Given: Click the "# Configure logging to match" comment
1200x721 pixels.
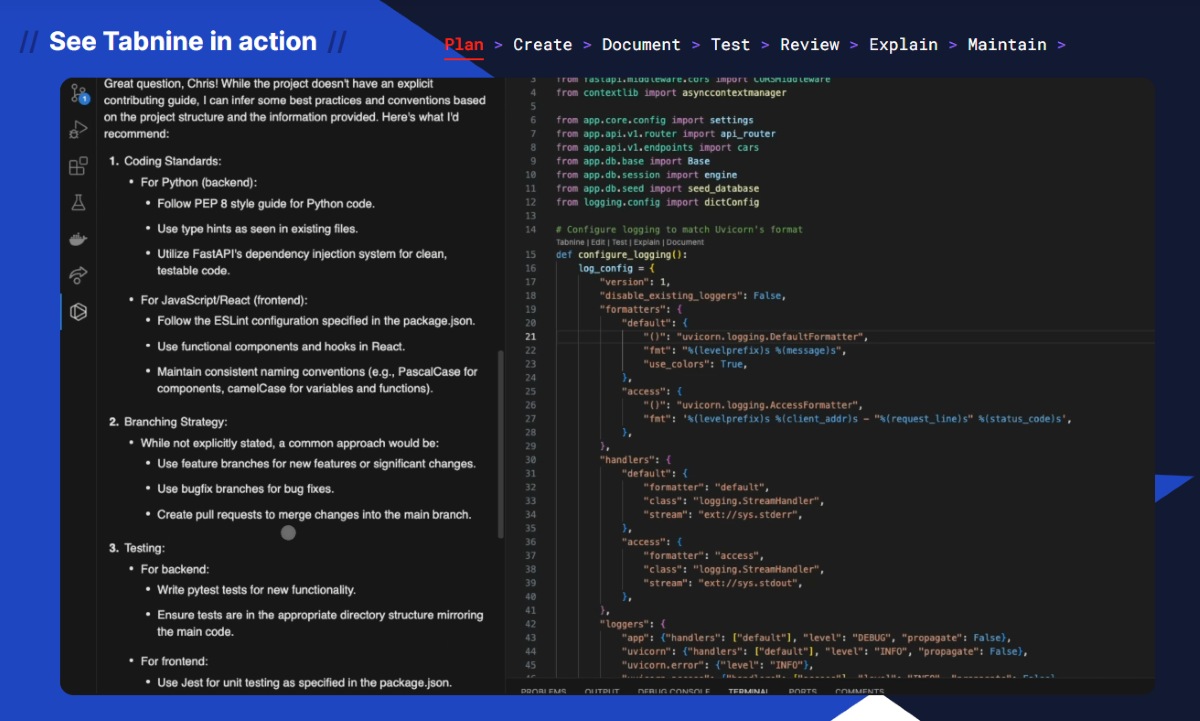Looking at the screenshot, I should [679, 229].
